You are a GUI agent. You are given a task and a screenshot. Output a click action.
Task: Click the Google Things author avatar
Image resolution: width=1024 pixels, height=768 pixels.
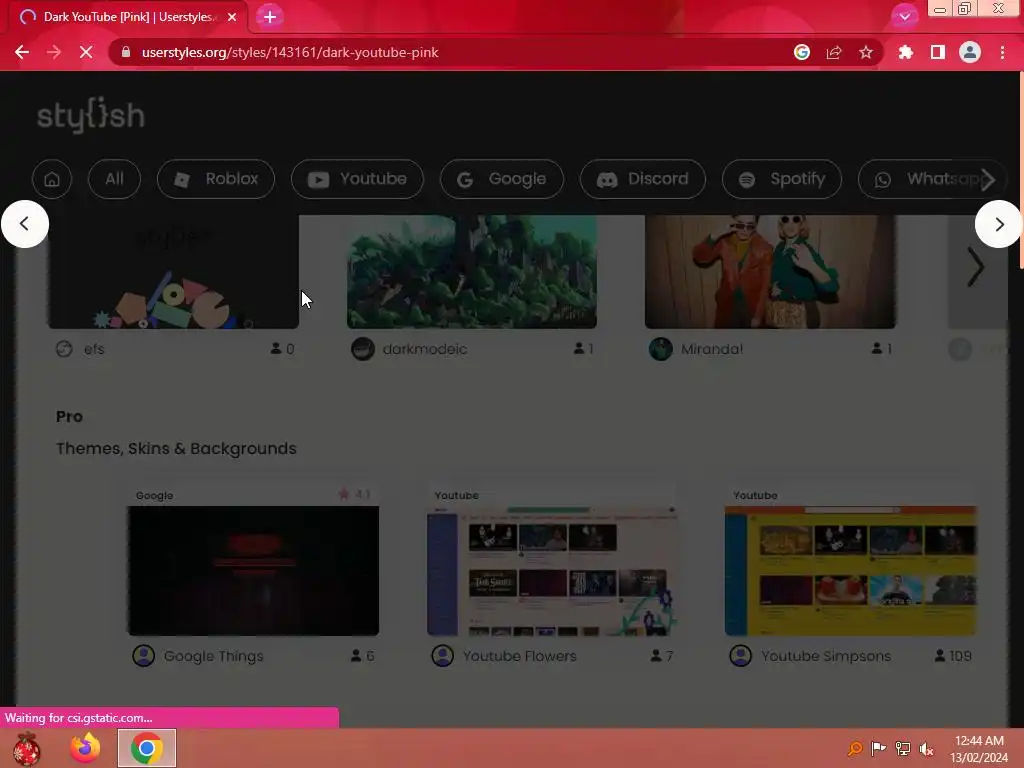click(144, 656)
